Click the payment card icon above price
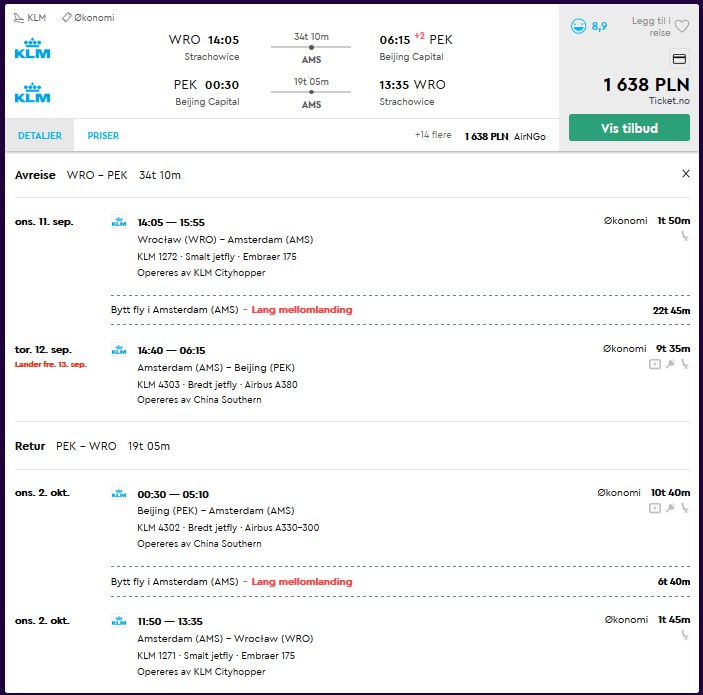The width and height of the screenshot is (703, 695). point(679,59)
